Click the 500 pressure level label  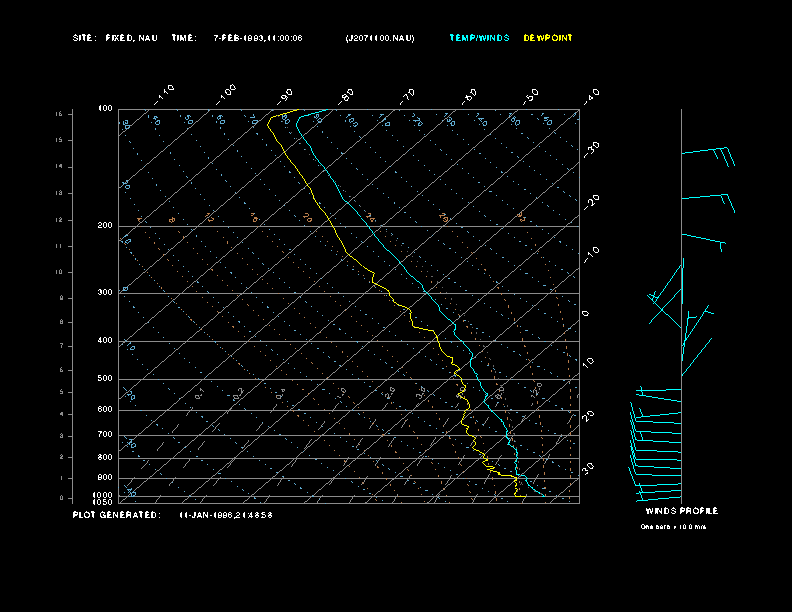[x=105, y=379]
